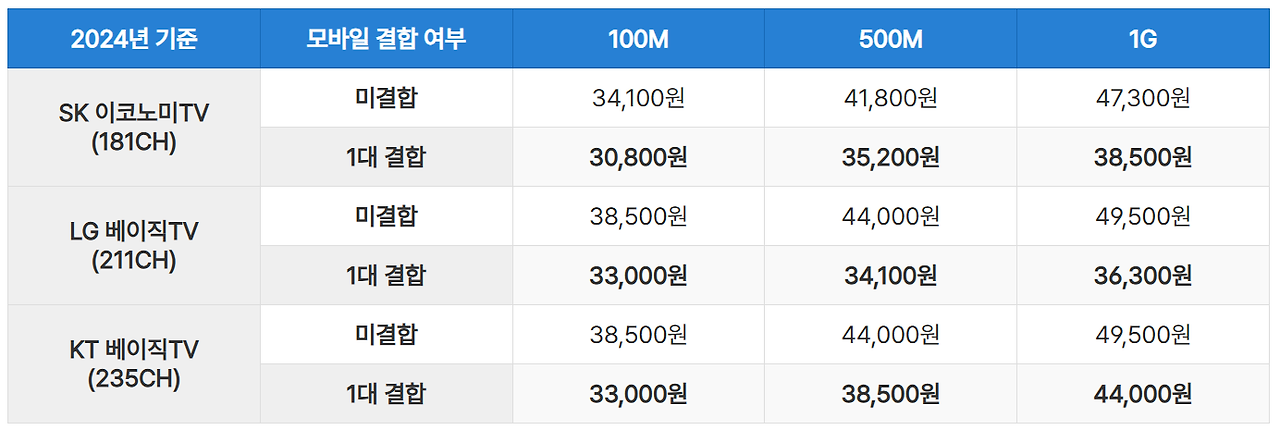
Task: Click the 100M column header
Action: tap(639, 40)
